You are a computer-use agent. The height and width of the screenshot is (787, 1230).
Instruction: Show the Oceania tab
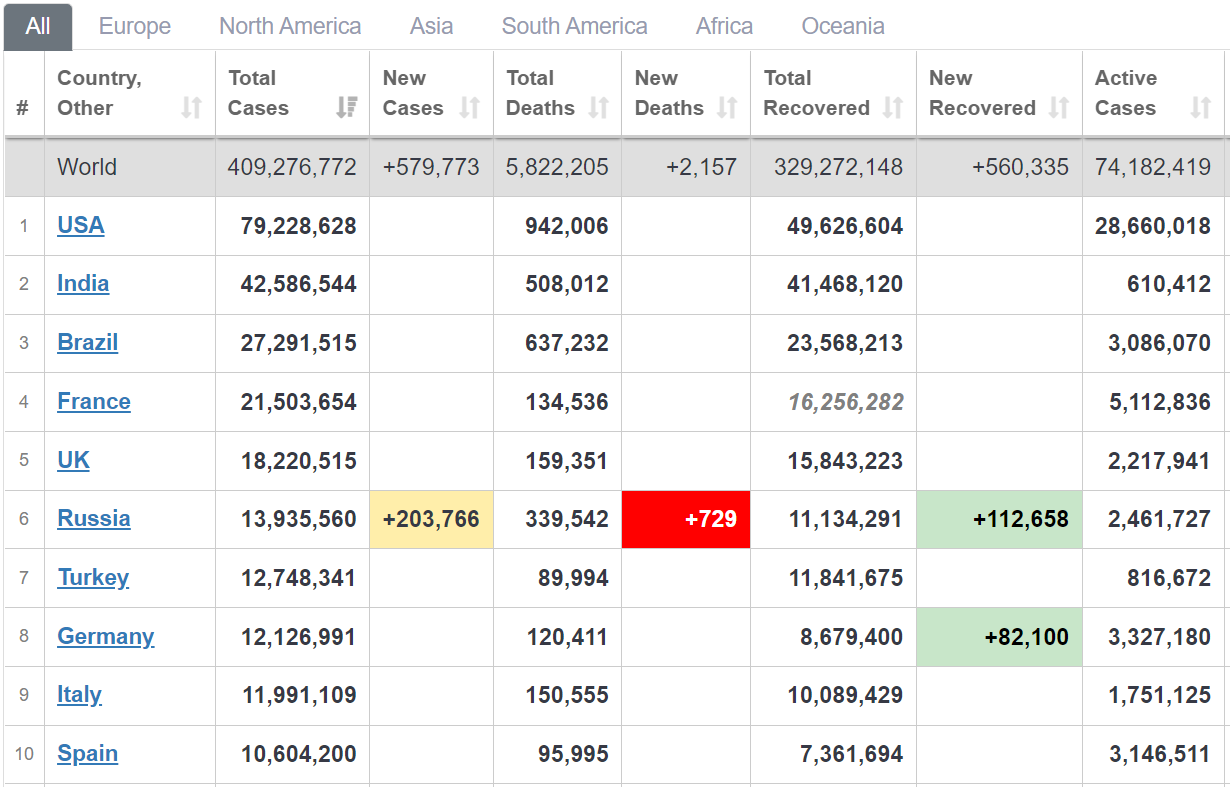coord(843,27)
